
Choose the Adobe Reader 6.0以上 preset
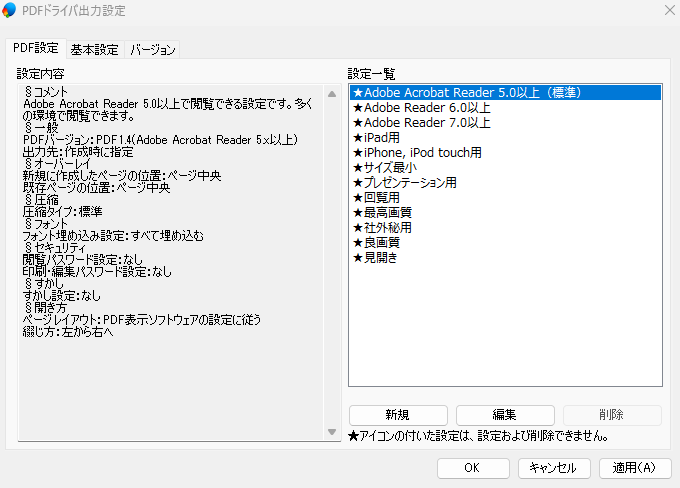pos(421,107)
